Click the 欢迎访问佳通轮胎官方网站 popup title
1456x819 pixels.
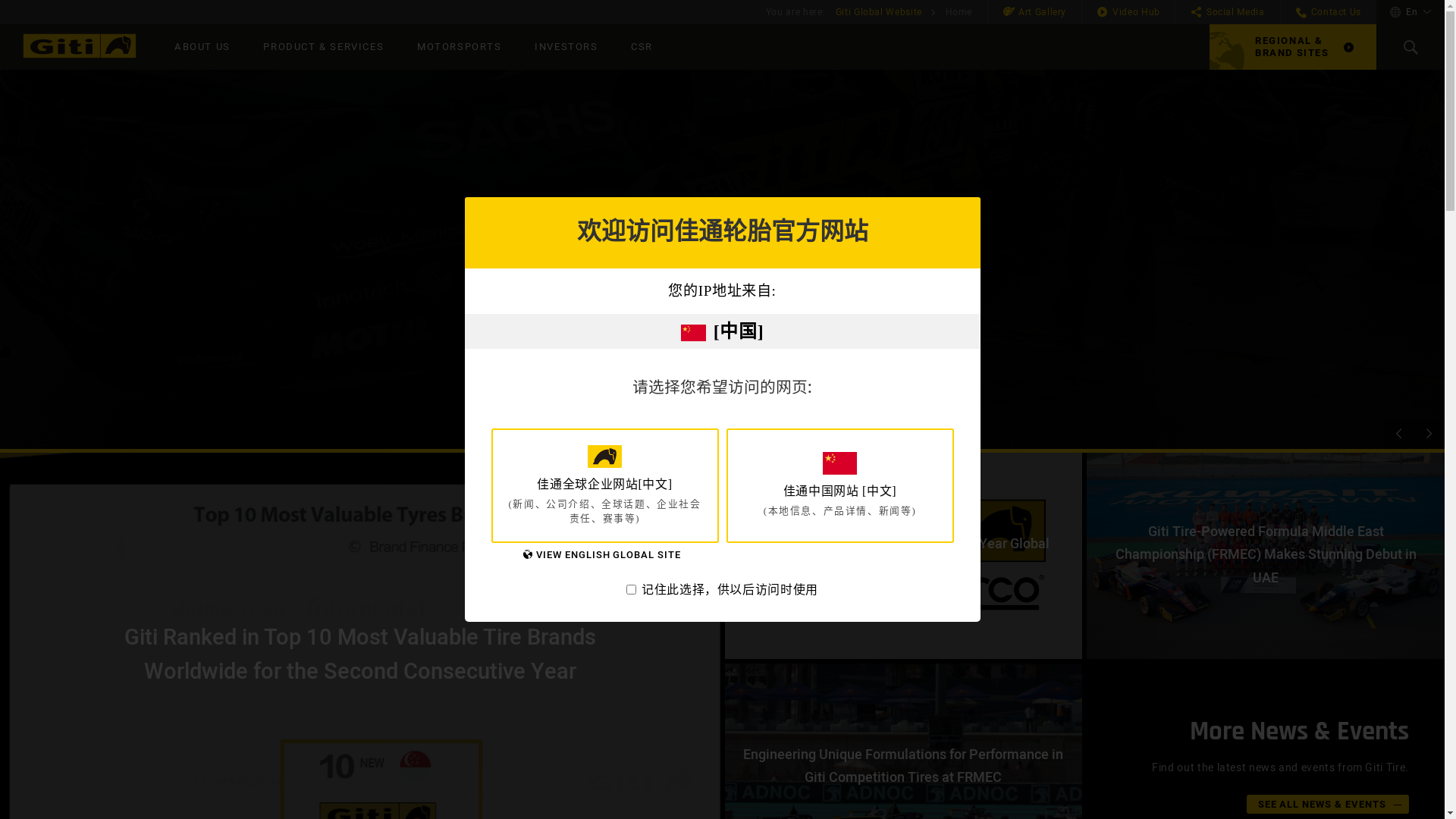[722, 231]
